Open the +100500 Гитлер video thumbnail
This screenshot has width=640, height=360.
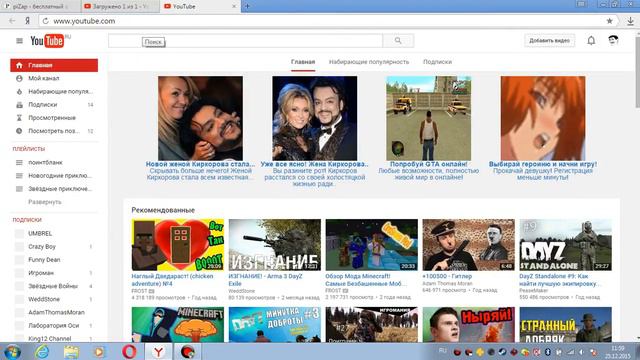469,245
